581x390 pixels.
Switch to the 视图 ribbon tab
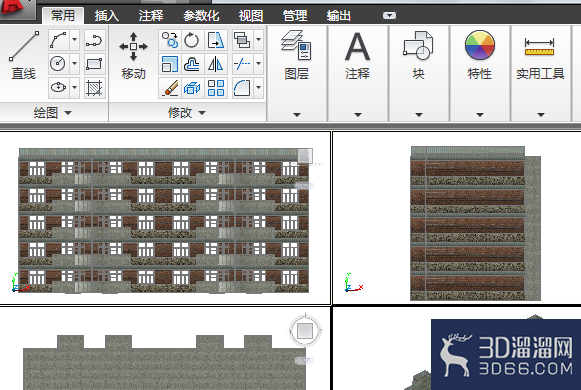251,16
